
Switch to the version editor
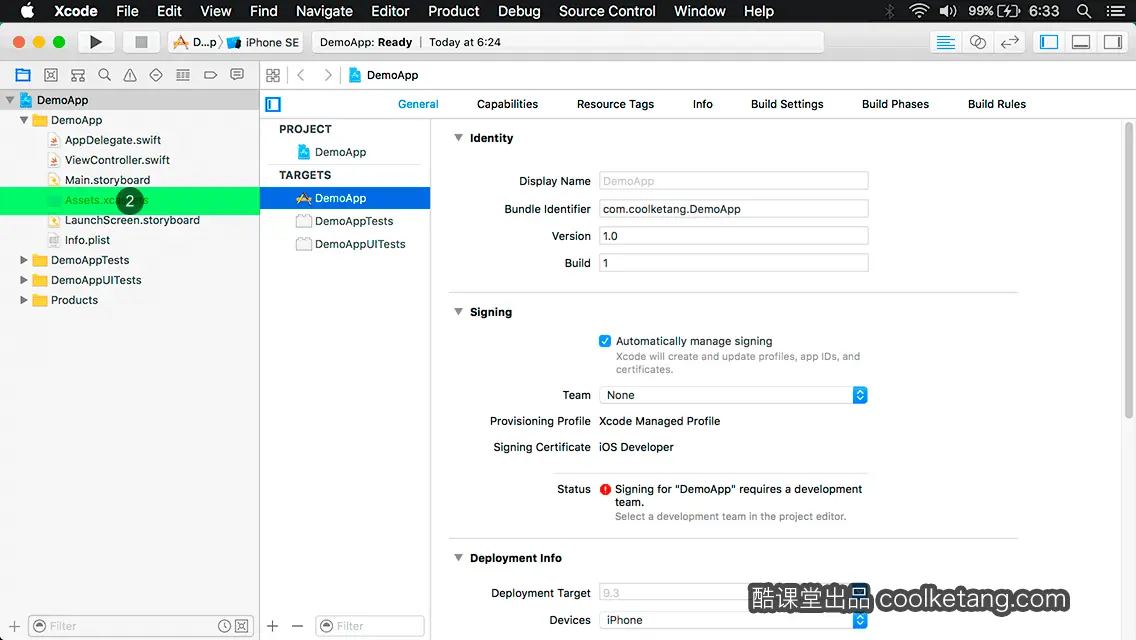(x=1009, y=42)
